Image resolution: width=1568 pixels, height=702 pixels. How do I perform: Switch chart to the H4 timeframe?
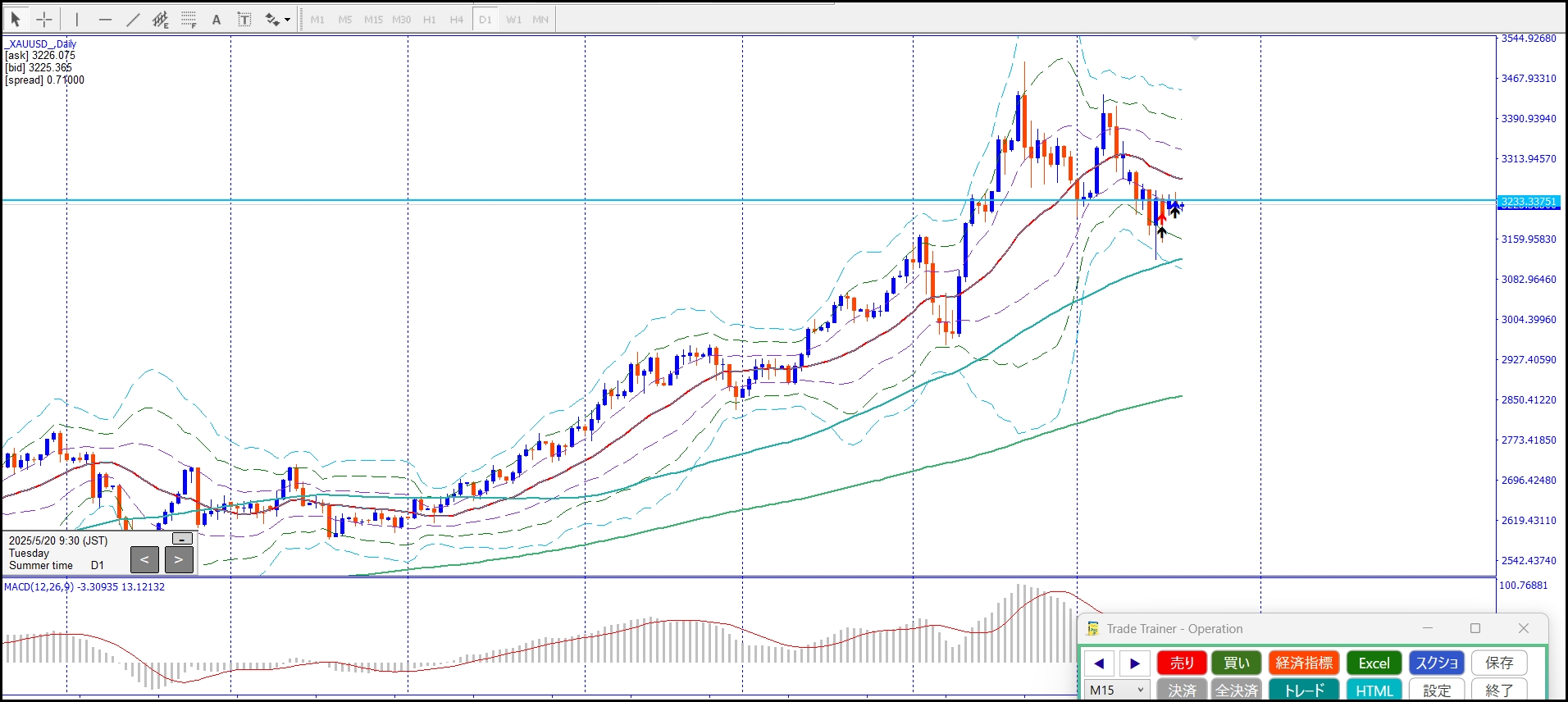(x=457, y=20)
